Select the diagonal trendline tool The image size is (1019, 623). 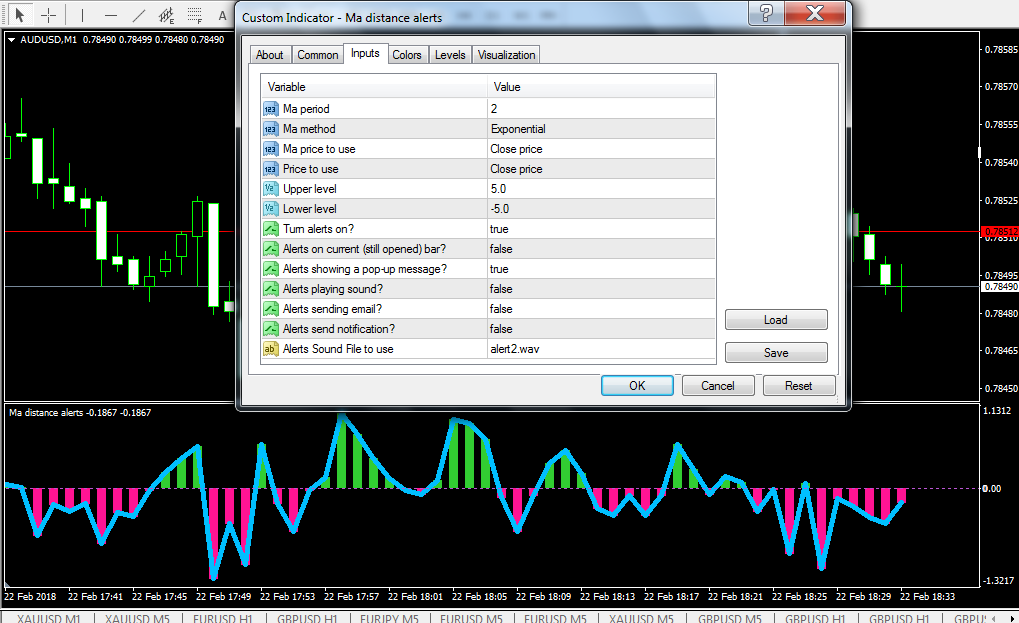pos(138,15)
